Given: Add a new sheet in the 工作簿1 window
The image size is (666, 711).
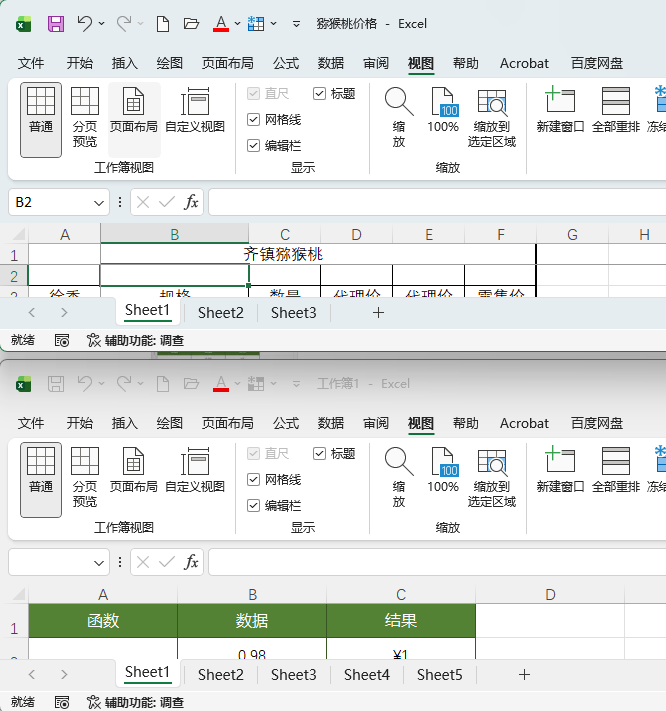Looking at the screenshot, I should (524, 674).
